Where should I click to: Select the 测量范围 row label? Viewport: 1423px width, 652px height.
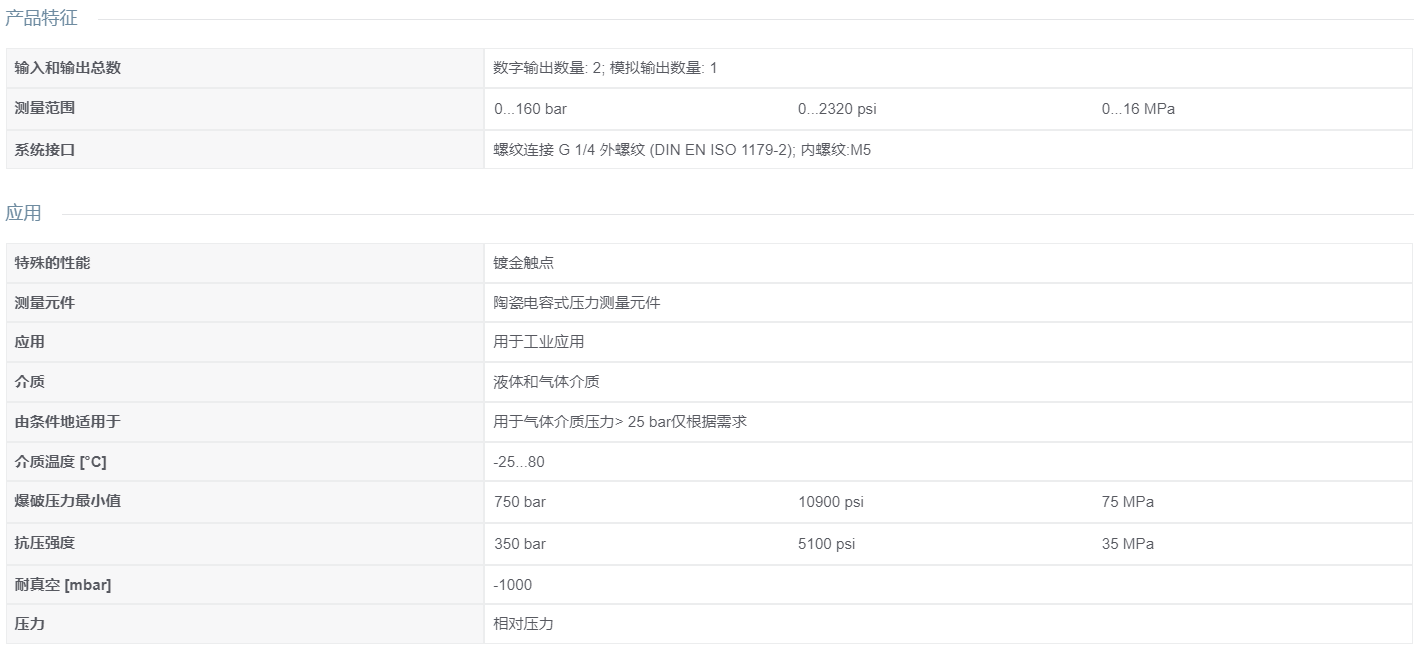point(45,108)
